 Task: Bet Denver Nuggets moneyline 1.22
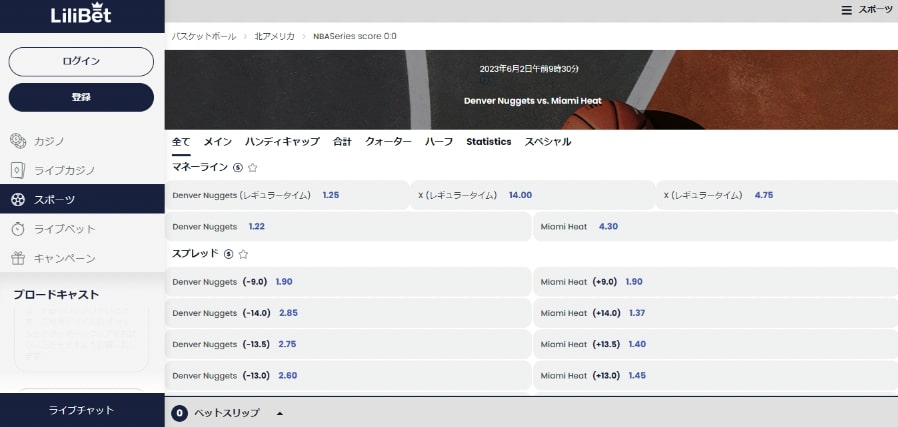[x=348, y=227]
